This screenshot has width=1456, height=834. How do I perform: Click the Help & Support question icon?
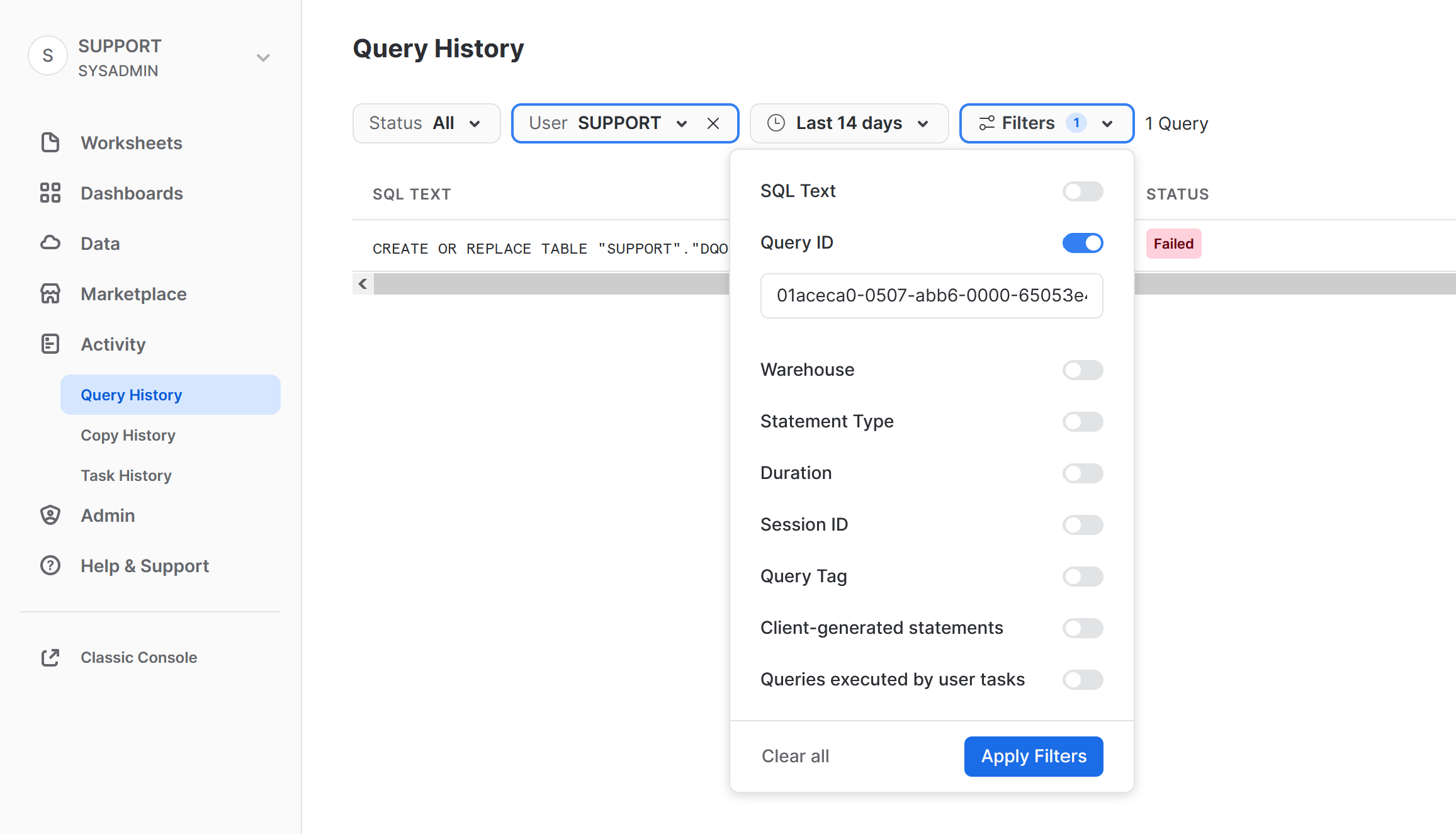click(50, 565)
